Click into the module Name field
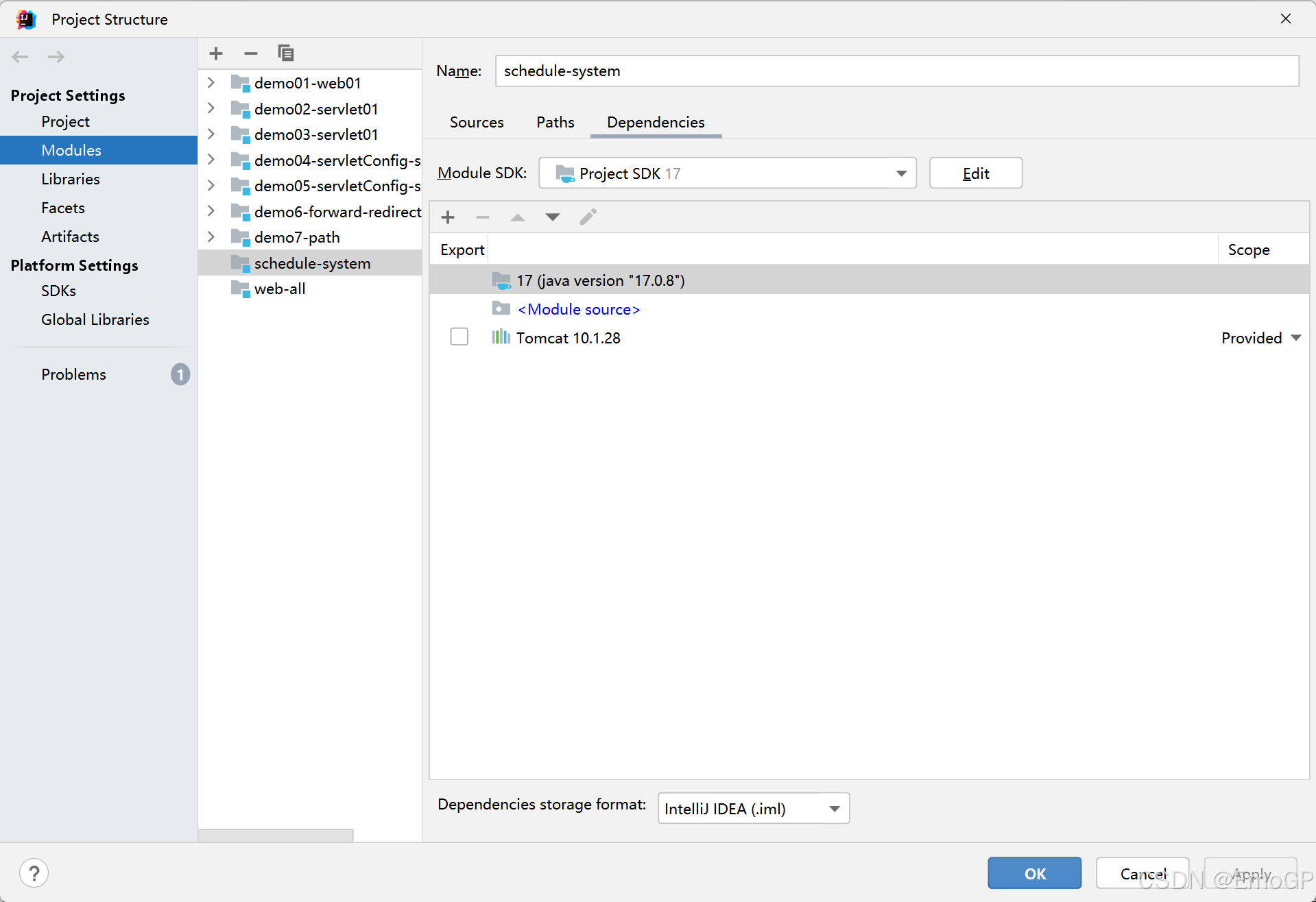 coord(897,71)
